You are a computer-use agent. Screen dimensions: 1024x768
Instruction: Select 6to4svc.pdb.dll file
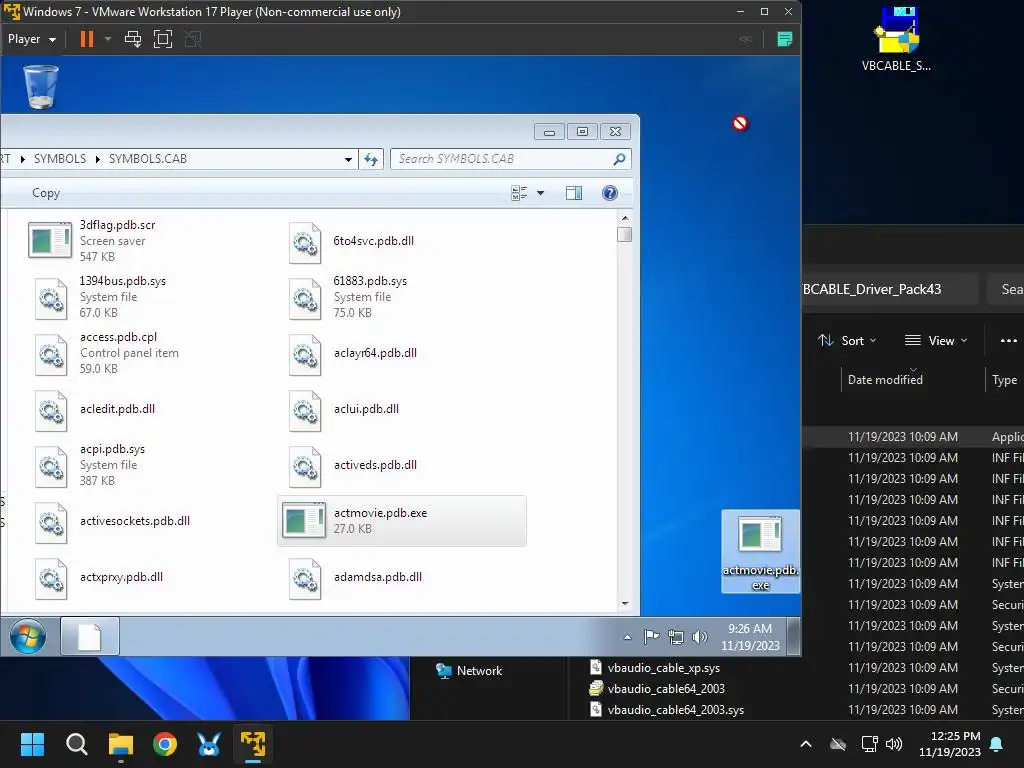(402, 240)
